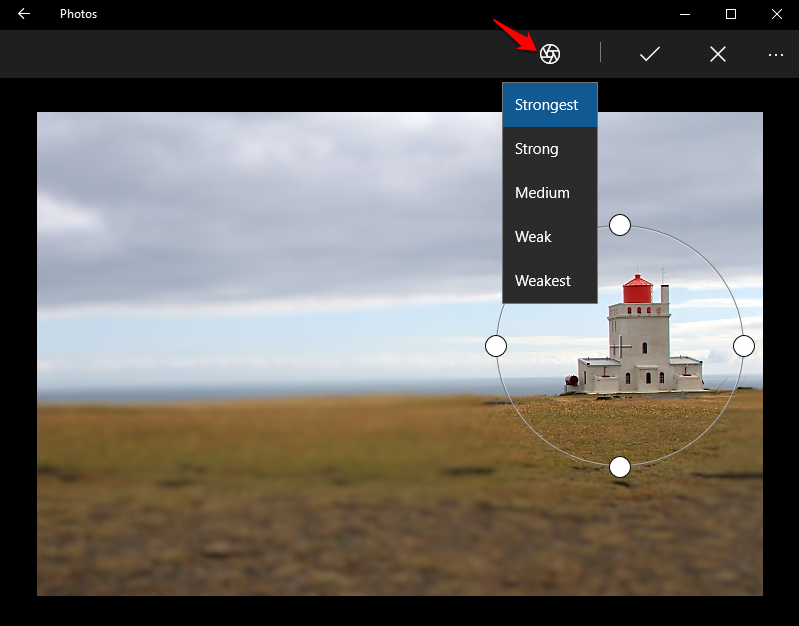This screenshot has width=799, height=626.
Task: Select Strongest blur option
Action: point(550,105)
